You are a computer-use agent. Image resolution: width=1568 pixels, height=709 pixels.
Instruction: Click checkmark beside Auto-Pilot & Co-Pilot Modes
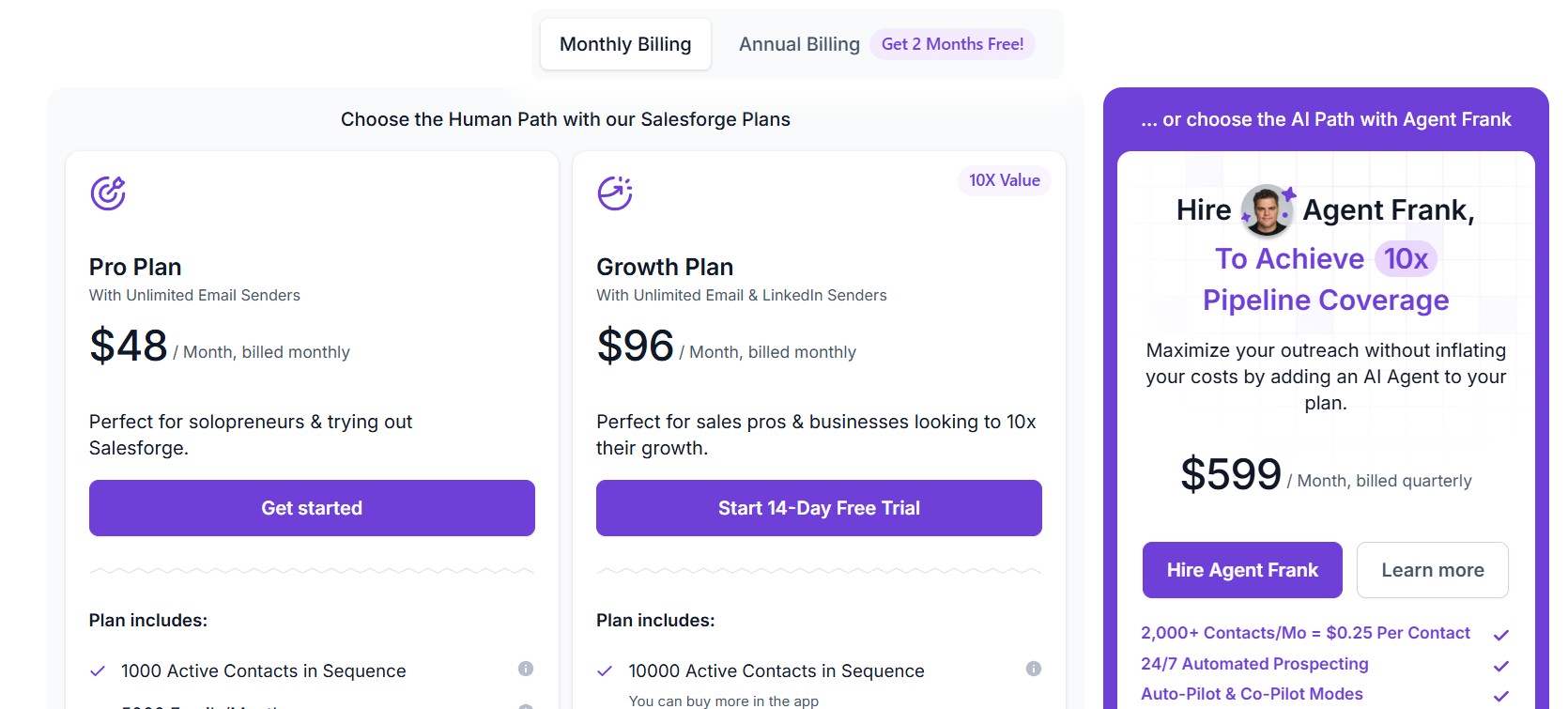1501,695
